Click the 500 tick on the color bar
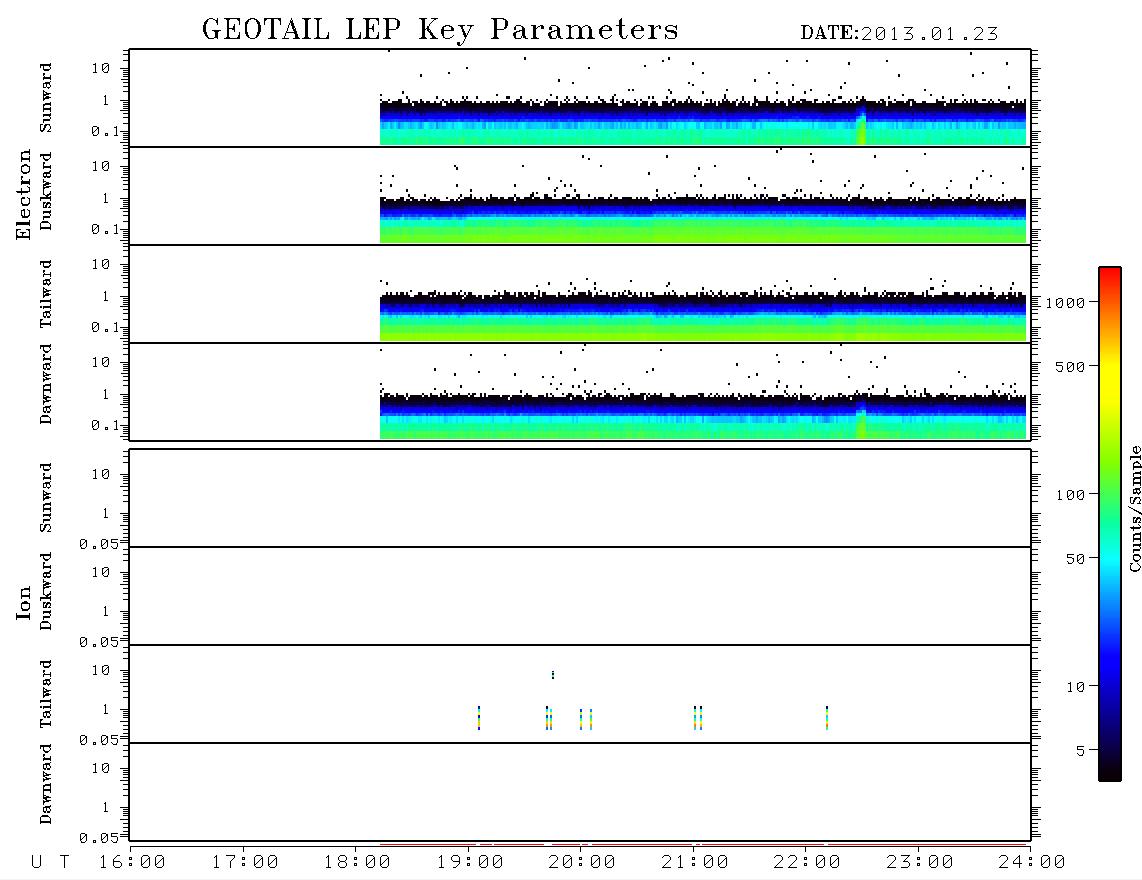 point(1070,367)
